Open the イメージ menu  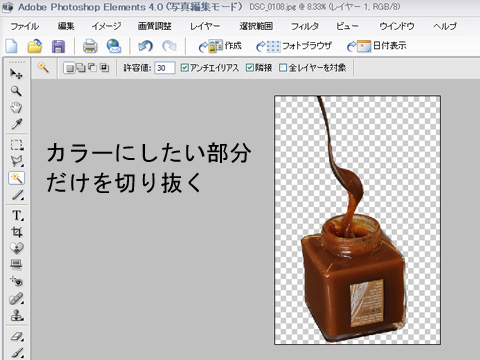(106, 26)
